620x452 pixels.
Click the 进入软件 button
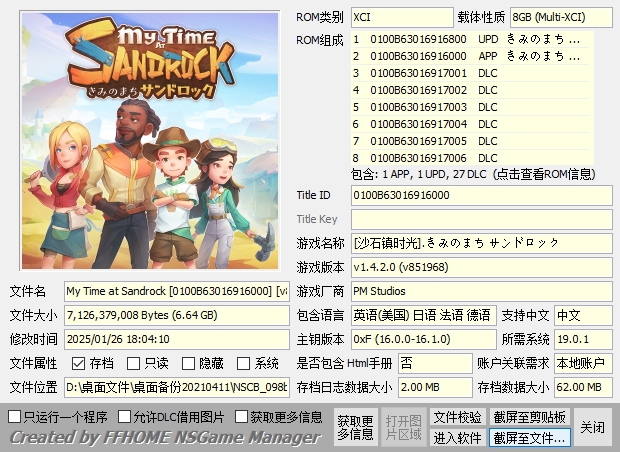[457, 437]
